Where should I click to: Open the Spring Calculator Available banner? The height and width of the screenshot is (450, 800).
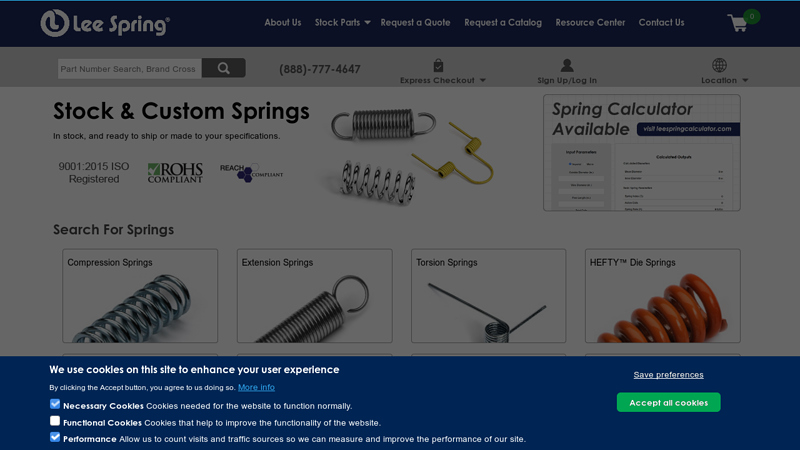pyautogui.click(x=641, y=152)
